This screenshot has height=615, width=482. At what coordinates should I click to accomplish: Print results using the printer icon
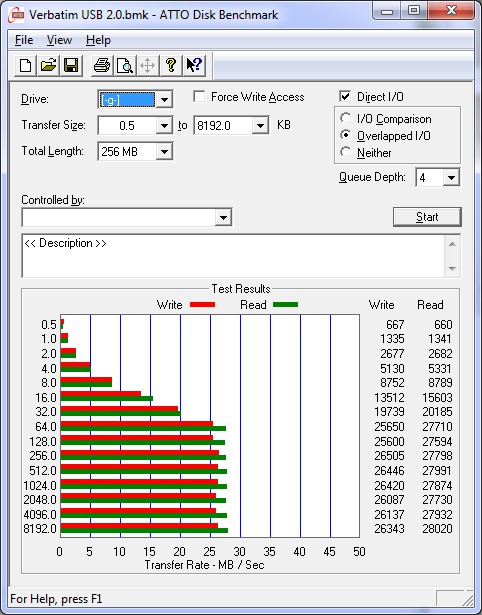click(102, 66)
